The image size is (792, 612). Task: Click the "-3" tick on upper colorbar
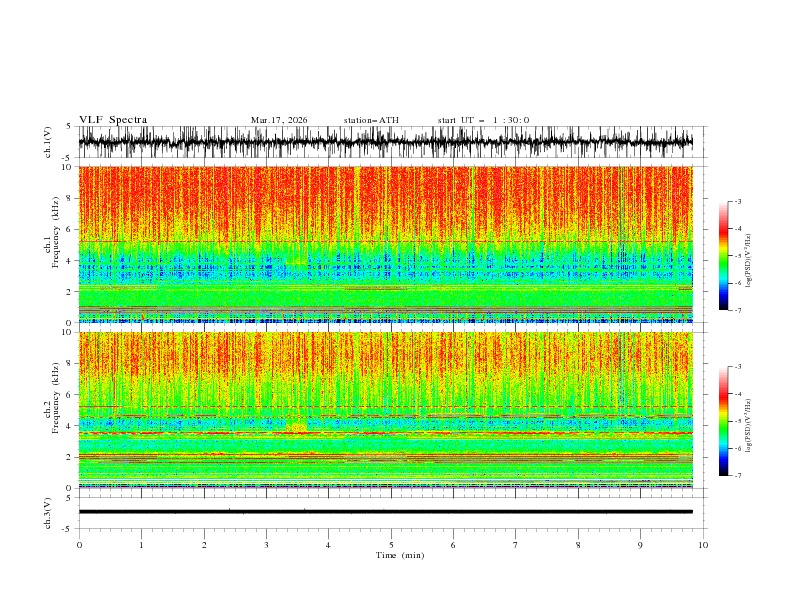click(x=737, y=201)
